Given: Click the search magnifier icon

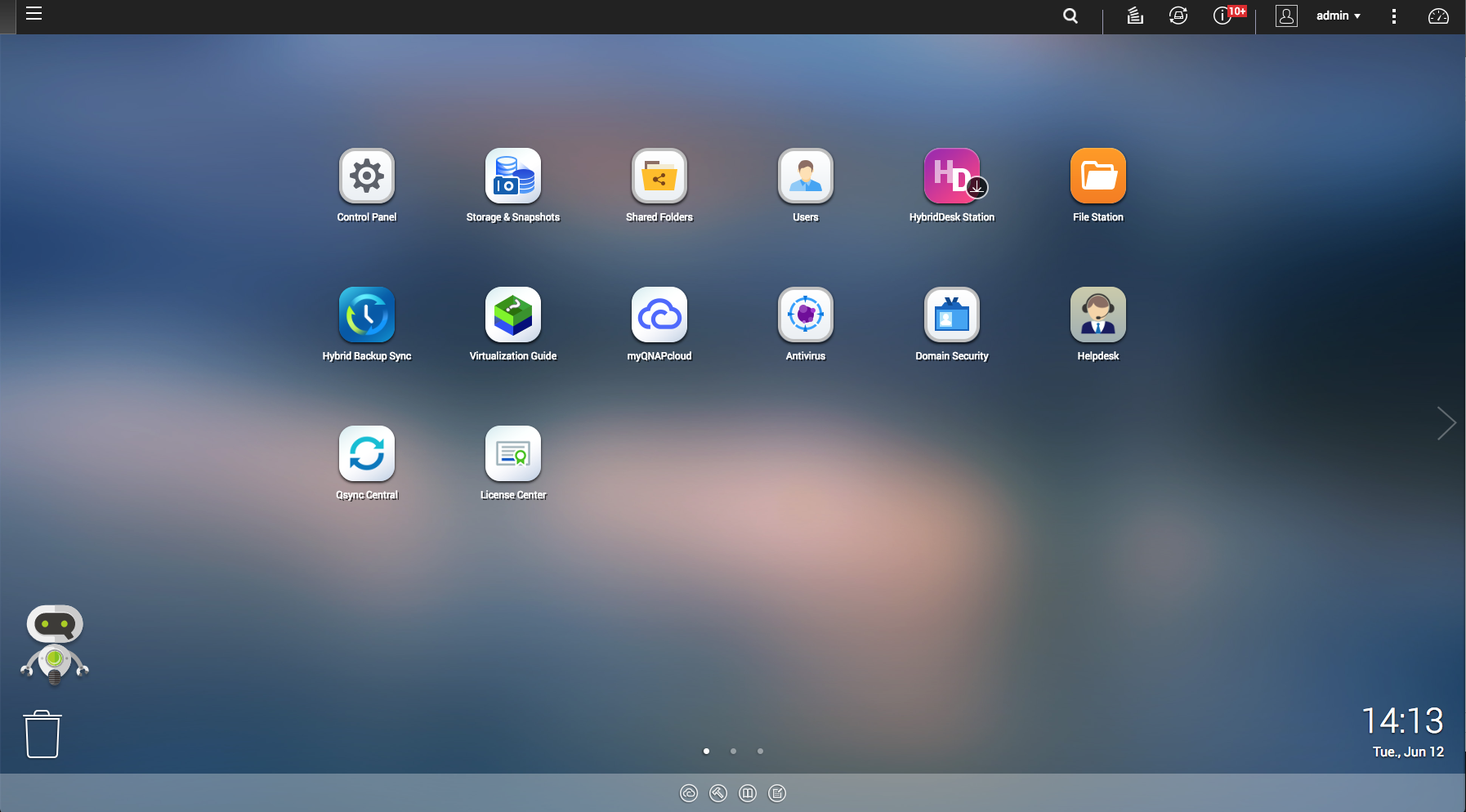Looking at the screenshot, I should pyautogui.click(x=1070, y=16).
